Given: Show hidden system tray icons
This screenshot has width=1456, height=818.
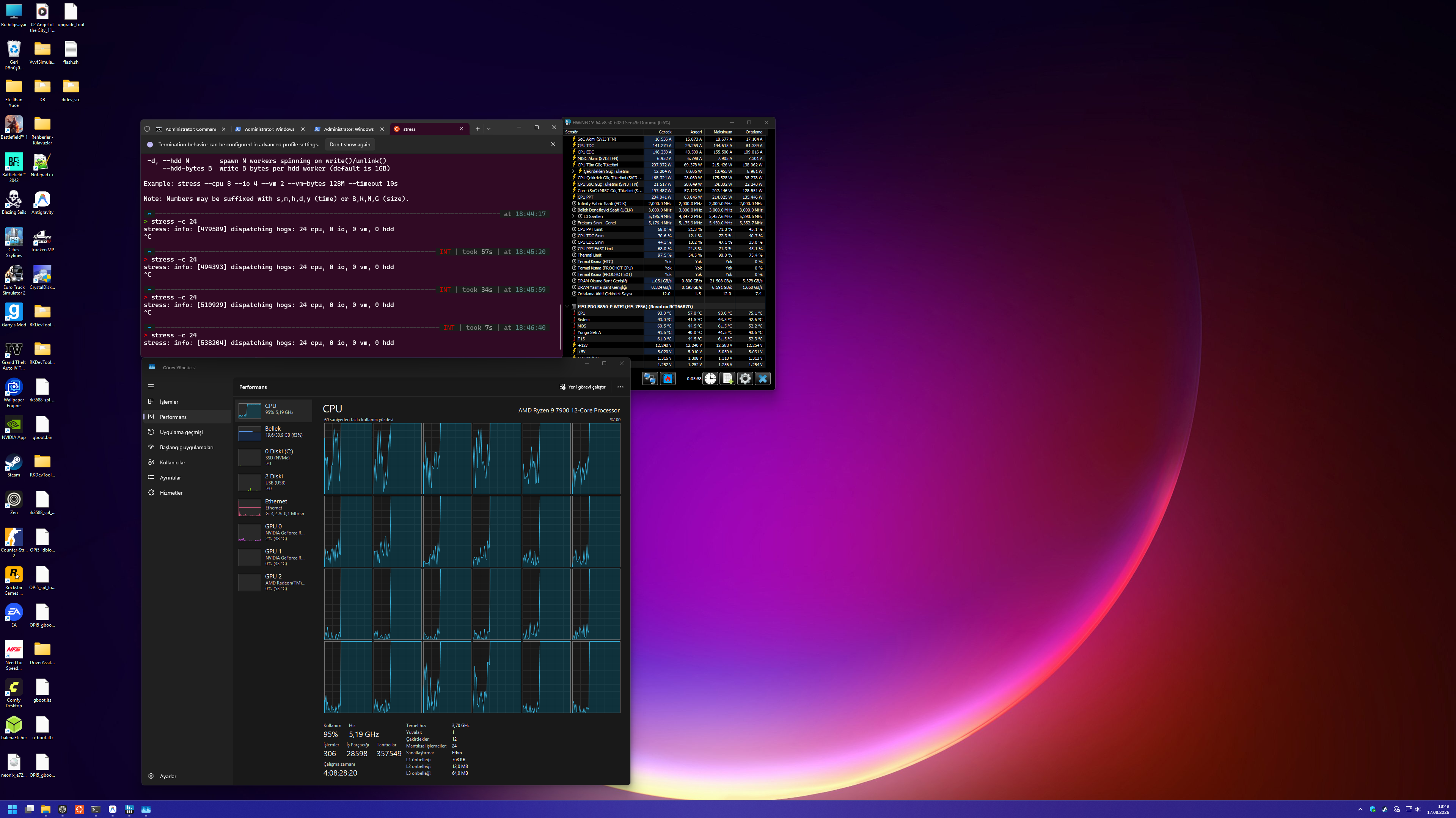Looking at the screenshot, I should click(x=1360, y=809).
